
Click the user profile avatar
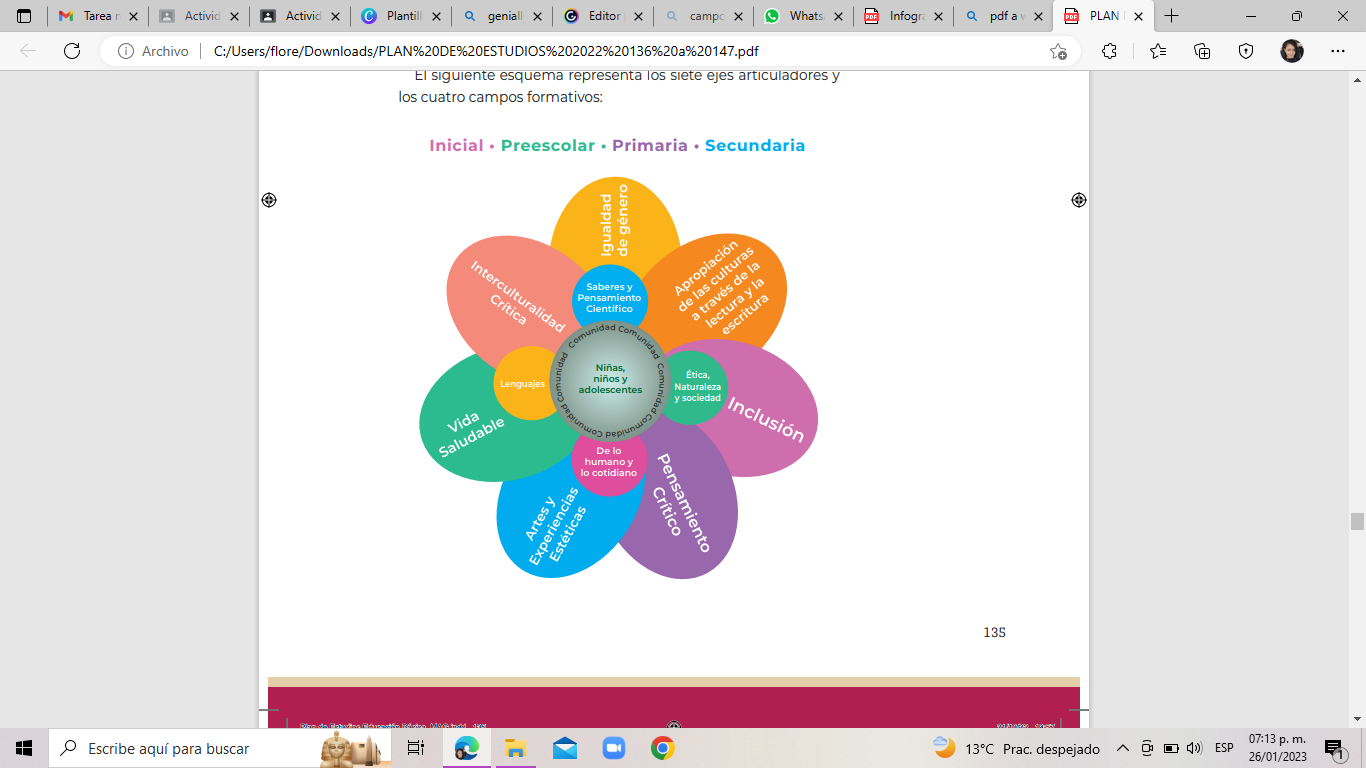[1291, 51]
